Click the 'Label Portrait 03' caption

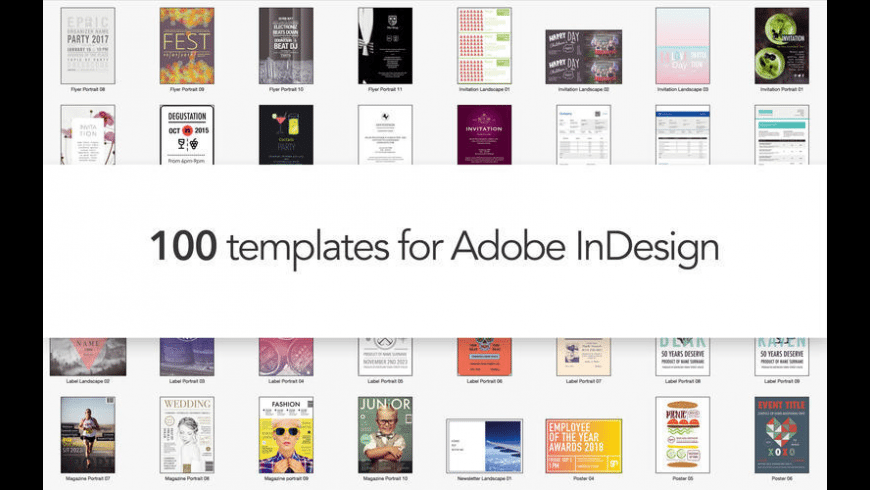pyautogui.click(x=187, y=381)
